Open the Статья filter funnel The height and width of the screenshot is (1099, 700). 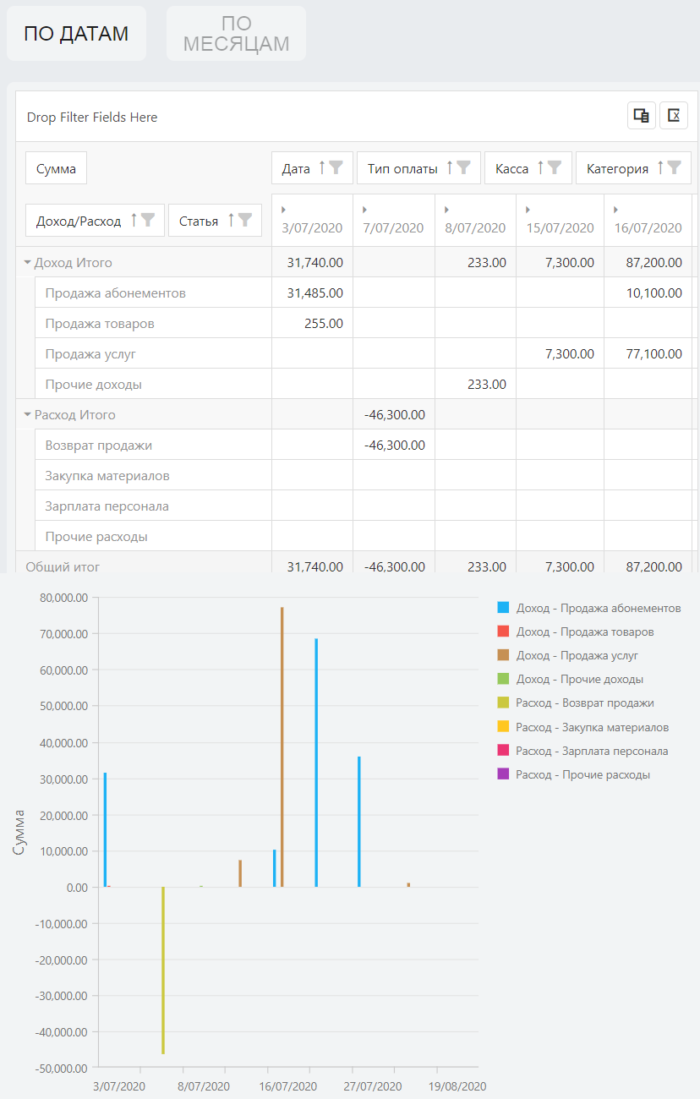(x=245, y=220)
